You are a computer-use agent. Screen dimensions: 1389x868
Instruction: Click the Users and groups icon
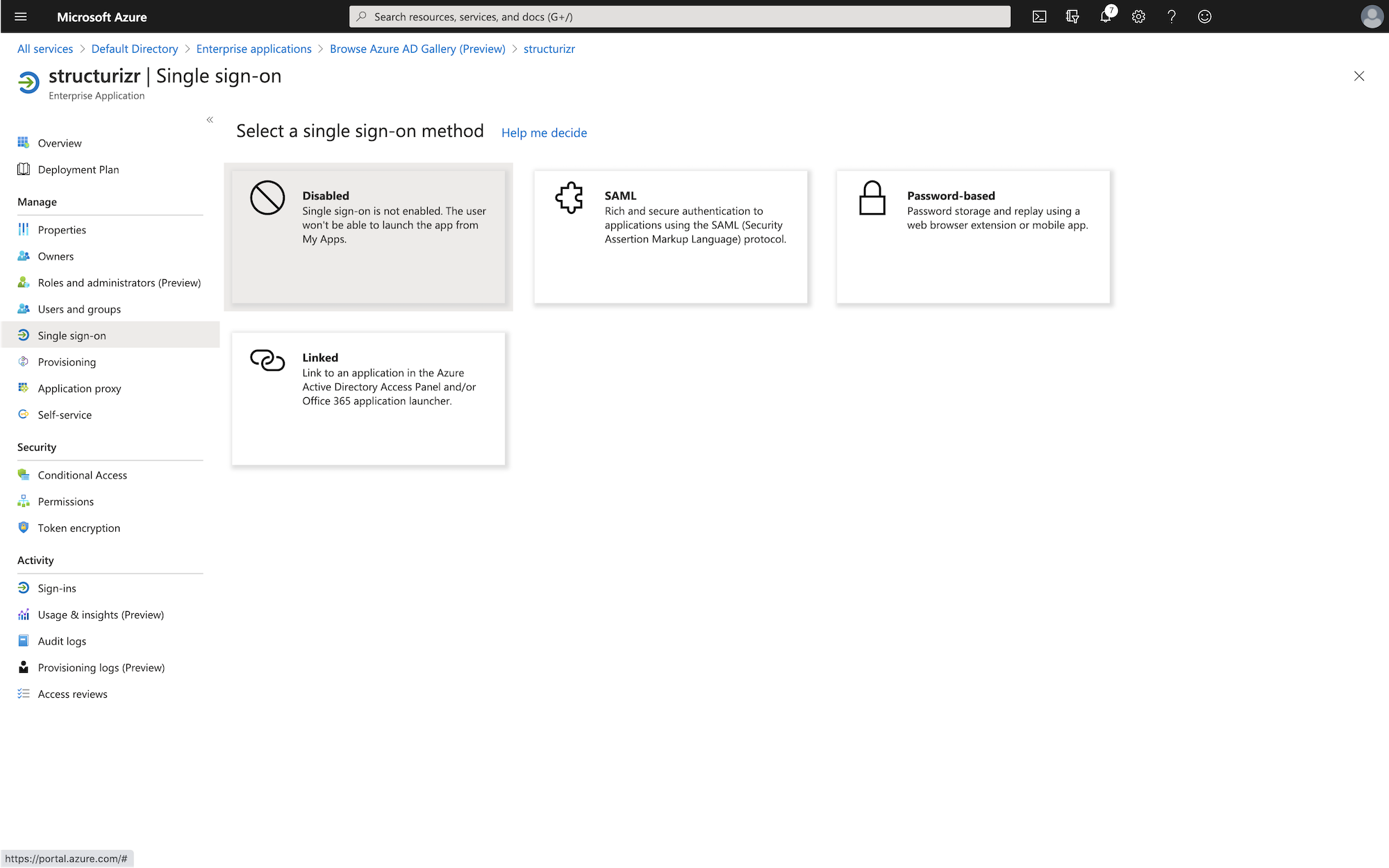[24, 308]
